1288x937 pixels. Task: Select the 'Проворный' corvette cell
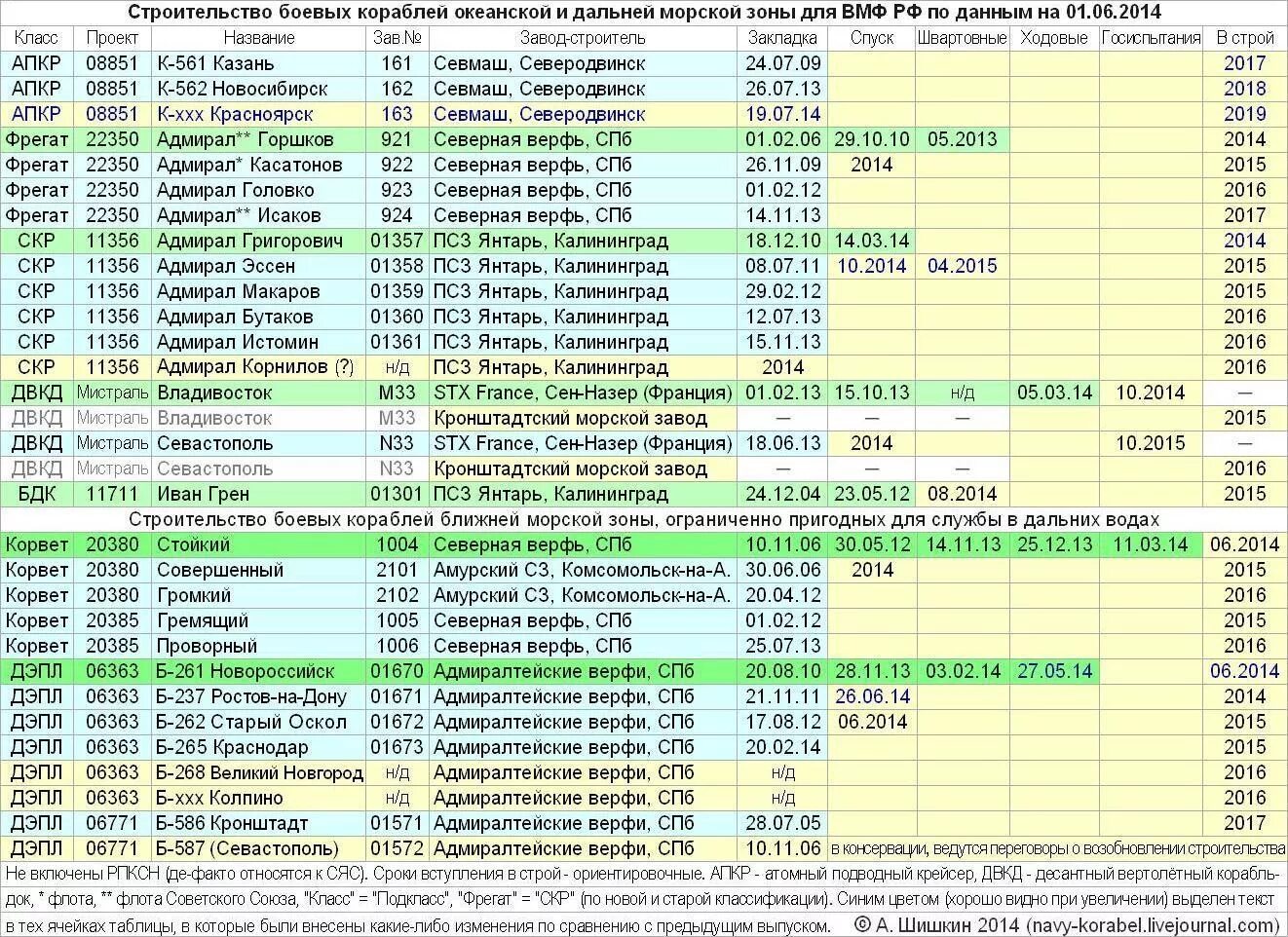point(259,646)
